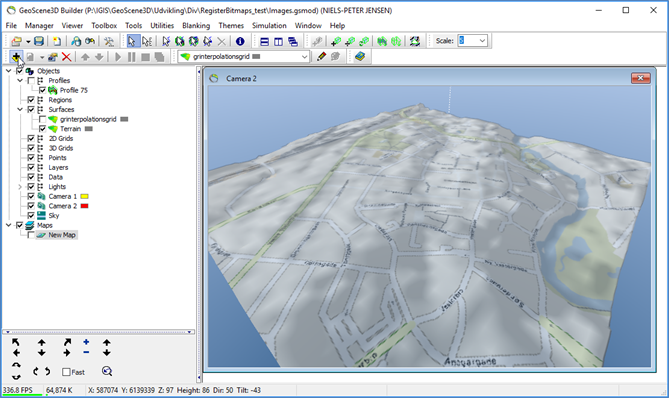Collapse the Surfaces tree node

20,110
